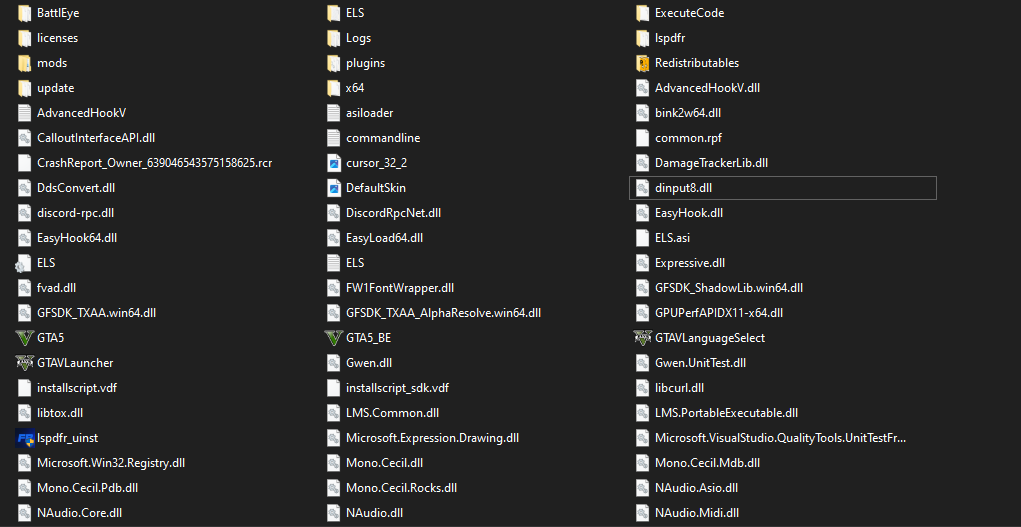This screenshot has width=1021, height=527.
Task: Select the file name NAudio.Core.dll
Action: pos(79,513)
